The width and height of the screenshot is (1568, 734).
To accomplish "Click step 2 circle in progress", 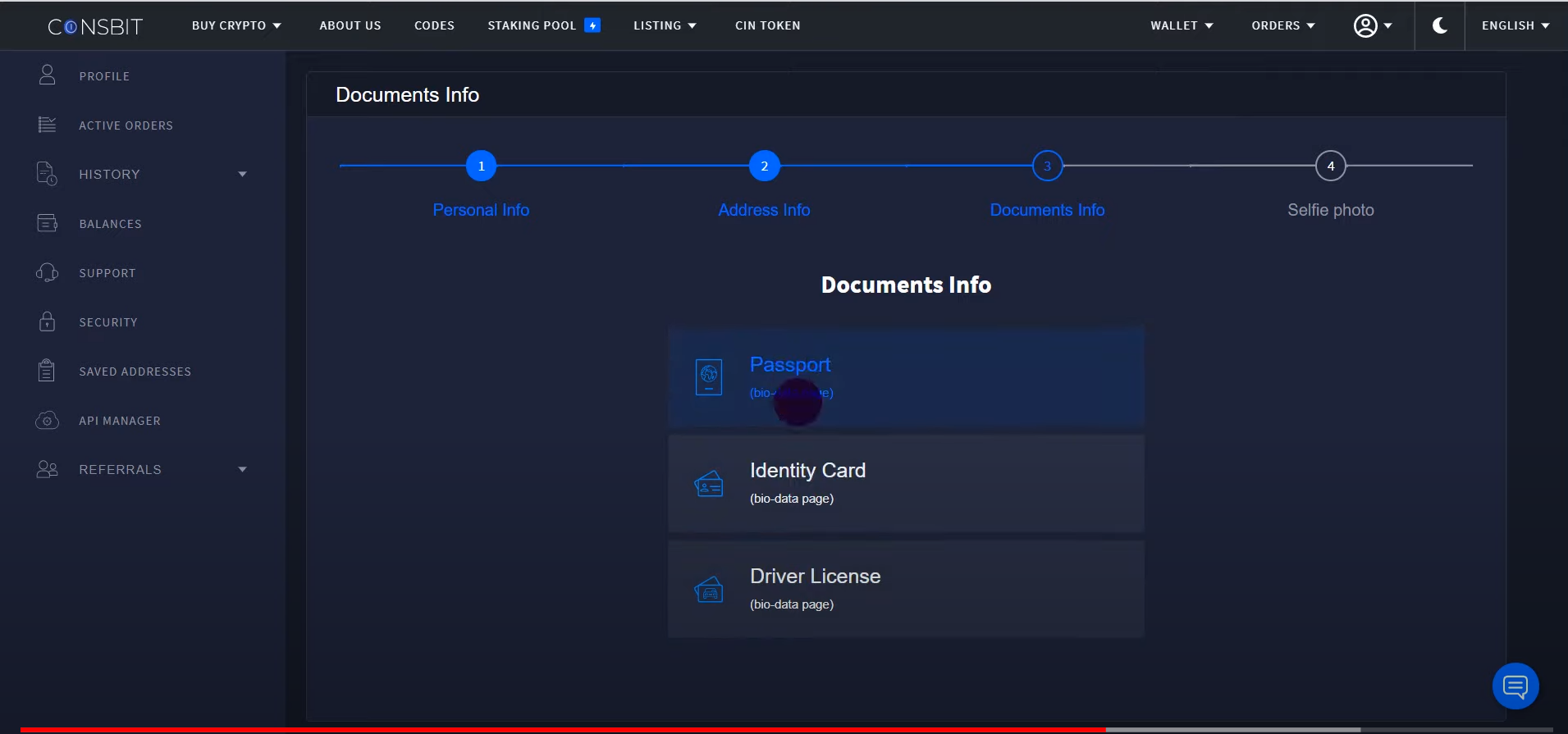I will [x=765, y=166].
